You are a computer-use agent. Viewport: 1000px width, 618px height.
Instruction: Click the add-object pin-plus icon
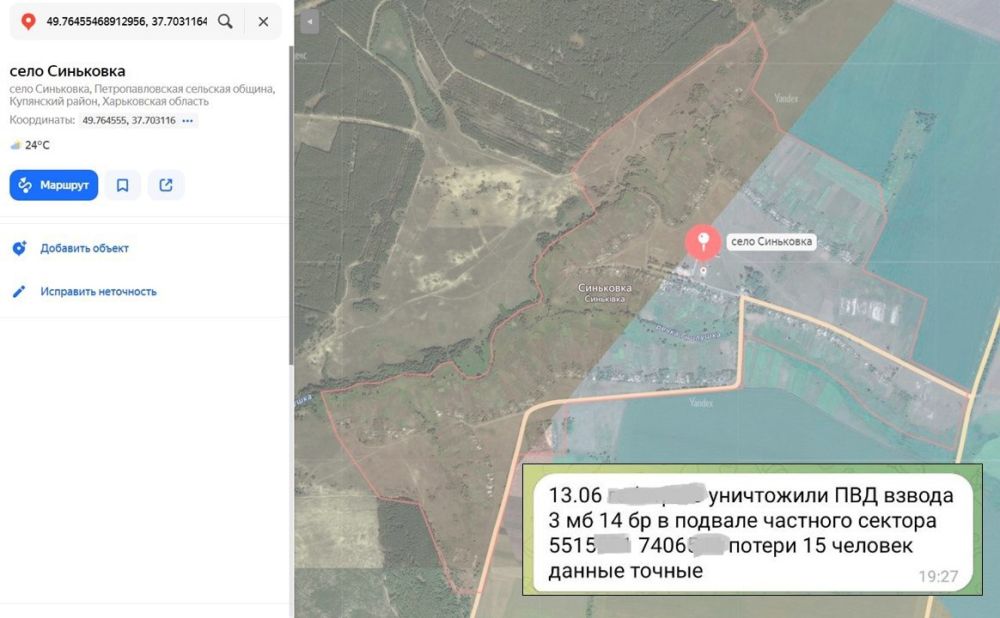(18, 249)
